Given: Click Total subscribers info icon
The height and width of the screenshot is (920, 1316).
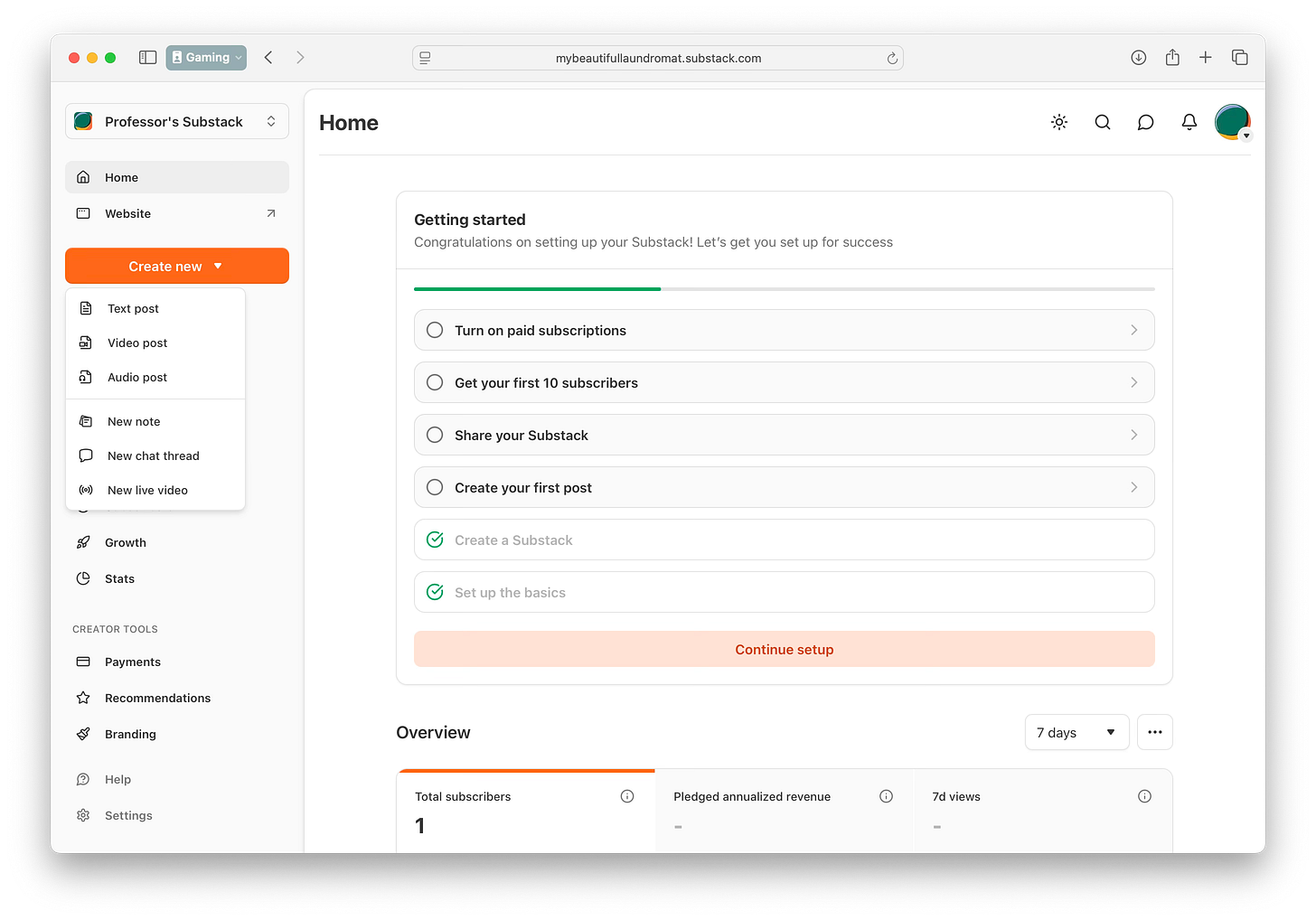Looking at the screenshot, I should click(627, 796).
